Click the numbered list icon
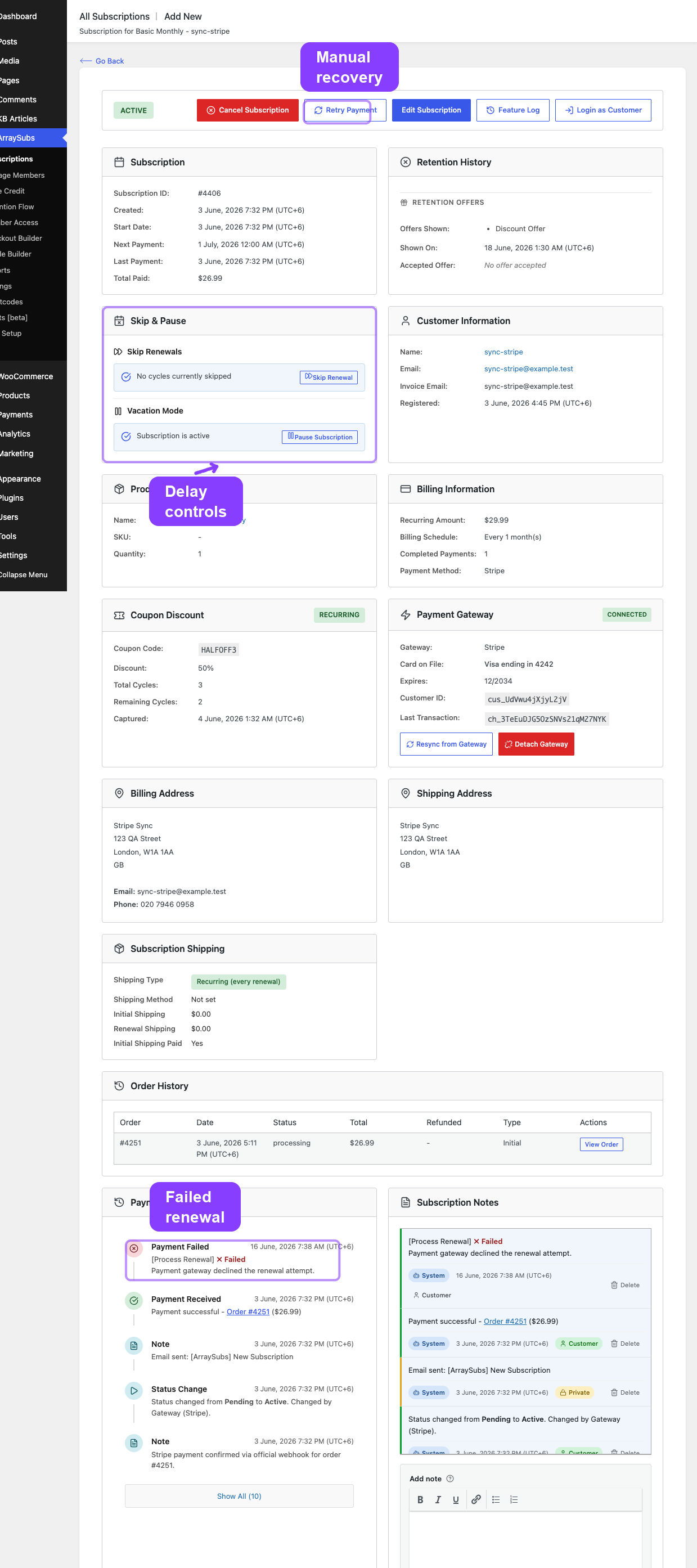Screen dimensions: 697x1568 (514, 1499)
